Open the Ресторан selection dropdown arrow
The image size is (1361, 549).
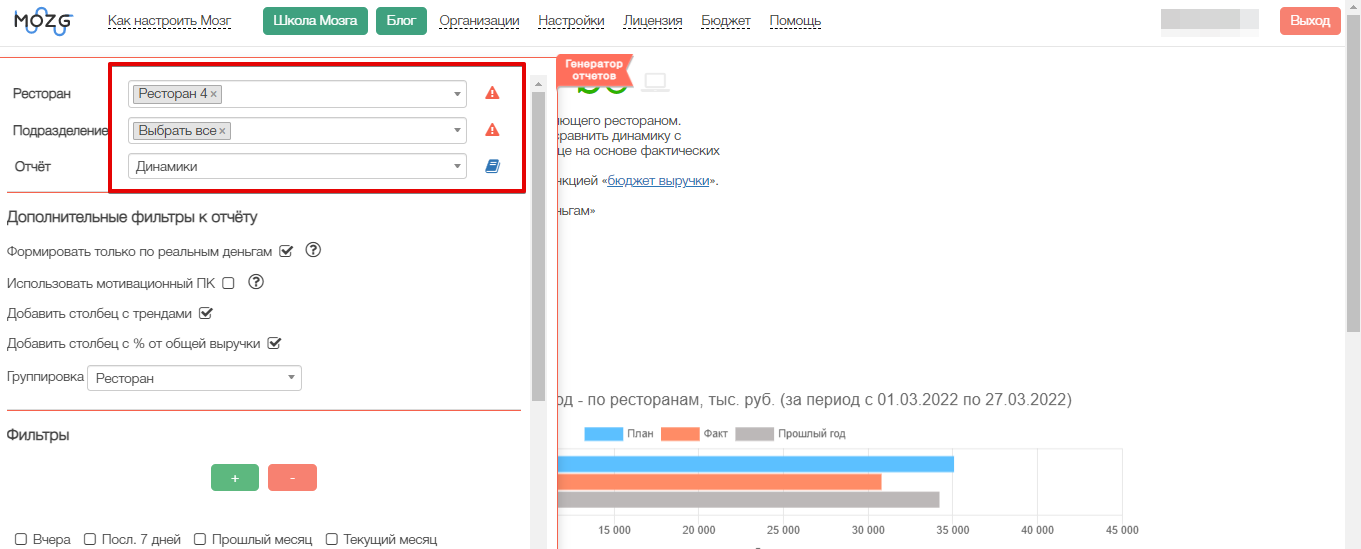click(457, 94)
